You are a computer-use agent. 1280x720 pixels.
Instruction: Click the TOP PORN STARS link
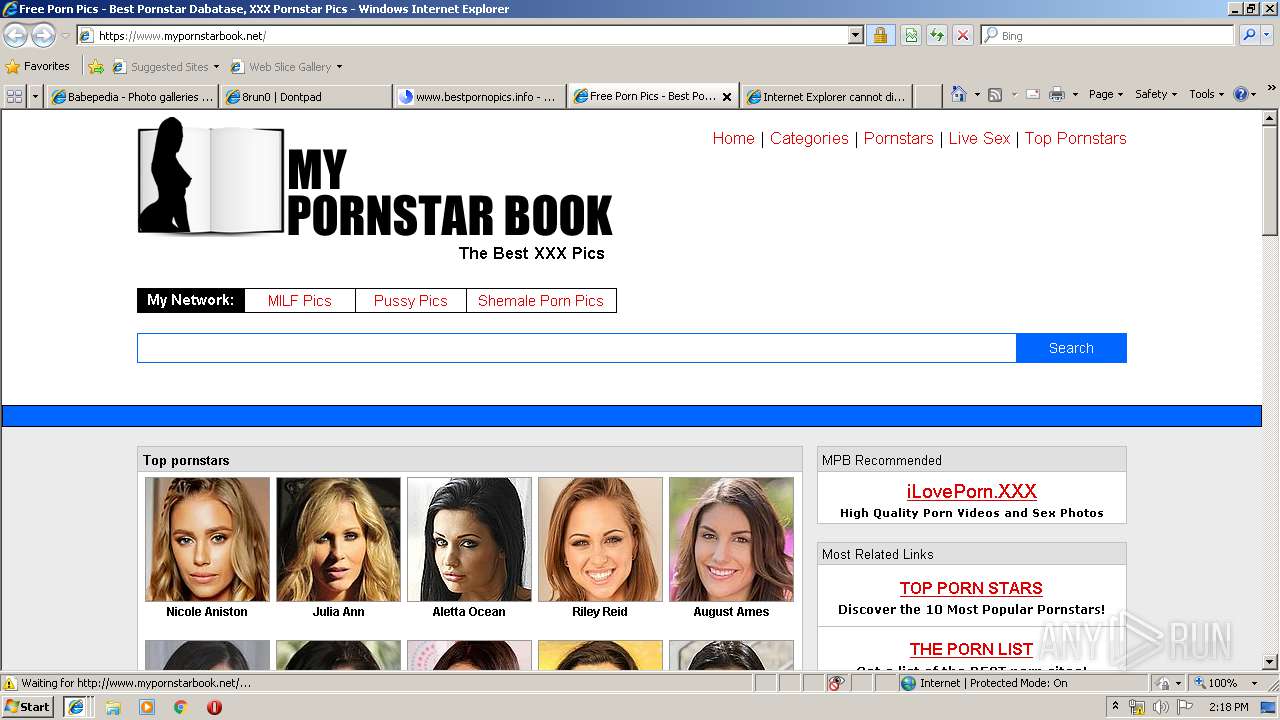[x=971, y=588]
